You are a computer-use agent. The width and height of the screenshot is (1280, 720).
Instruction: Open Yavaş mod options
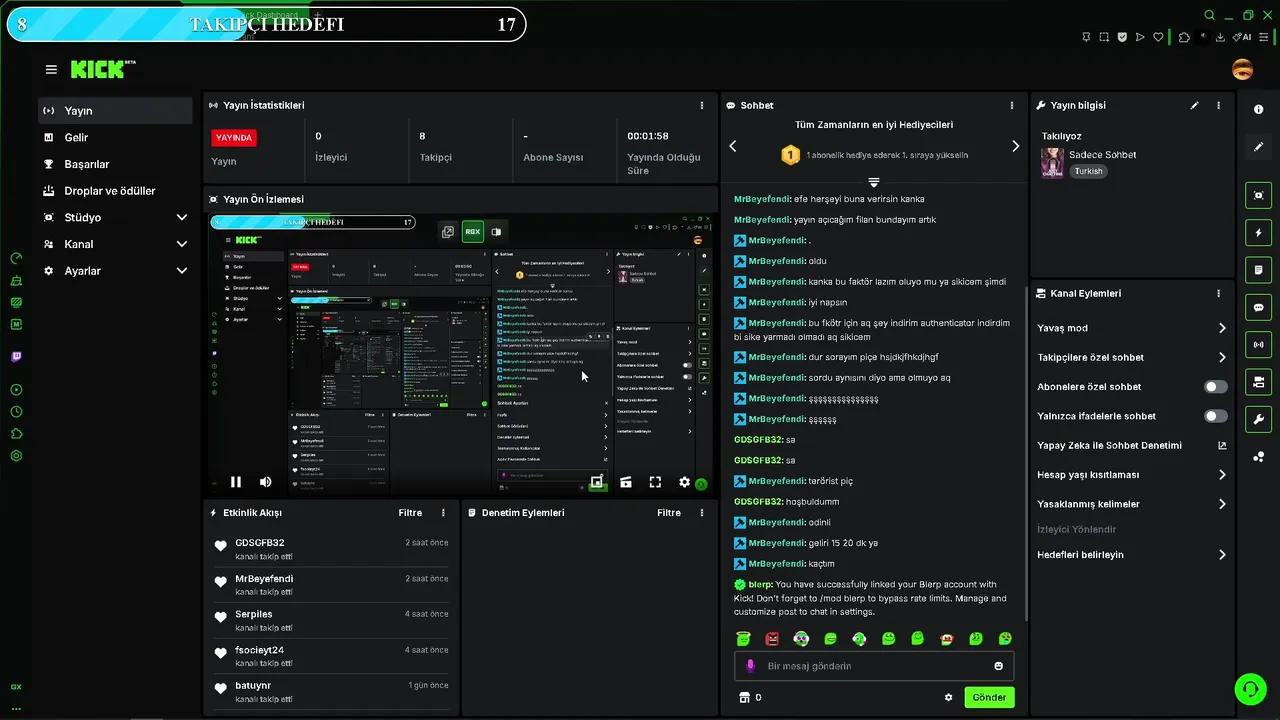point(1132,328)
